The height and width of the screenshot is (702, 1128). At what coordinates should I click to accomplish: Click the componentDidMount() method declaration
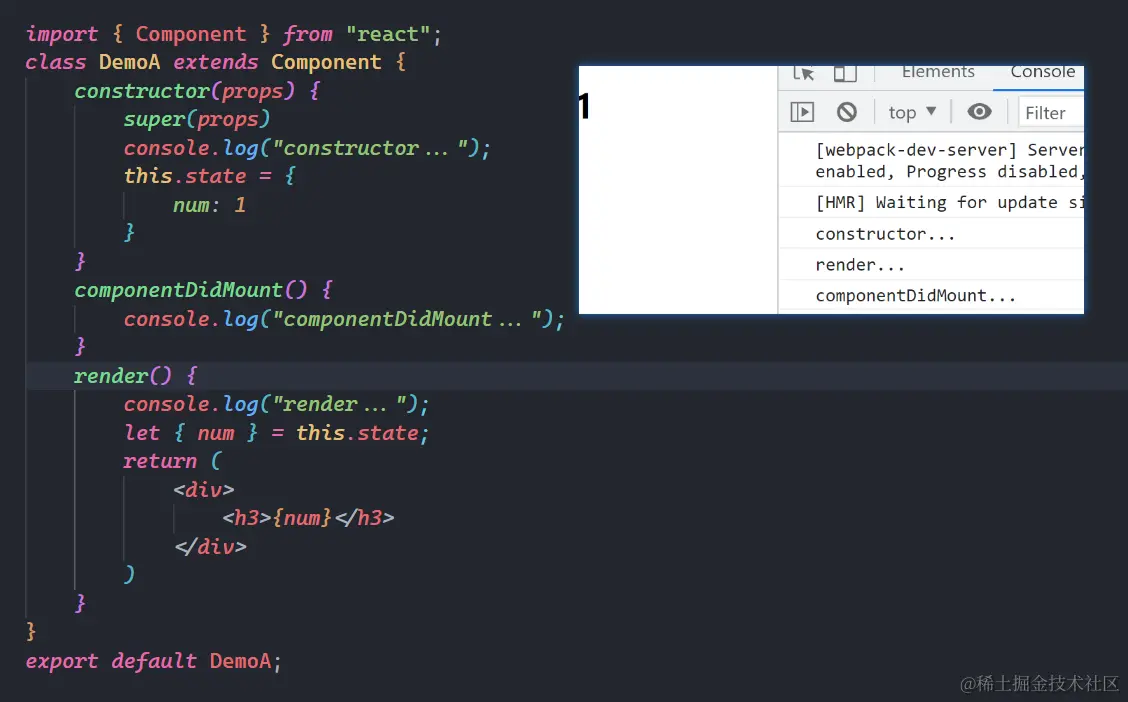(x=204, y=291)
